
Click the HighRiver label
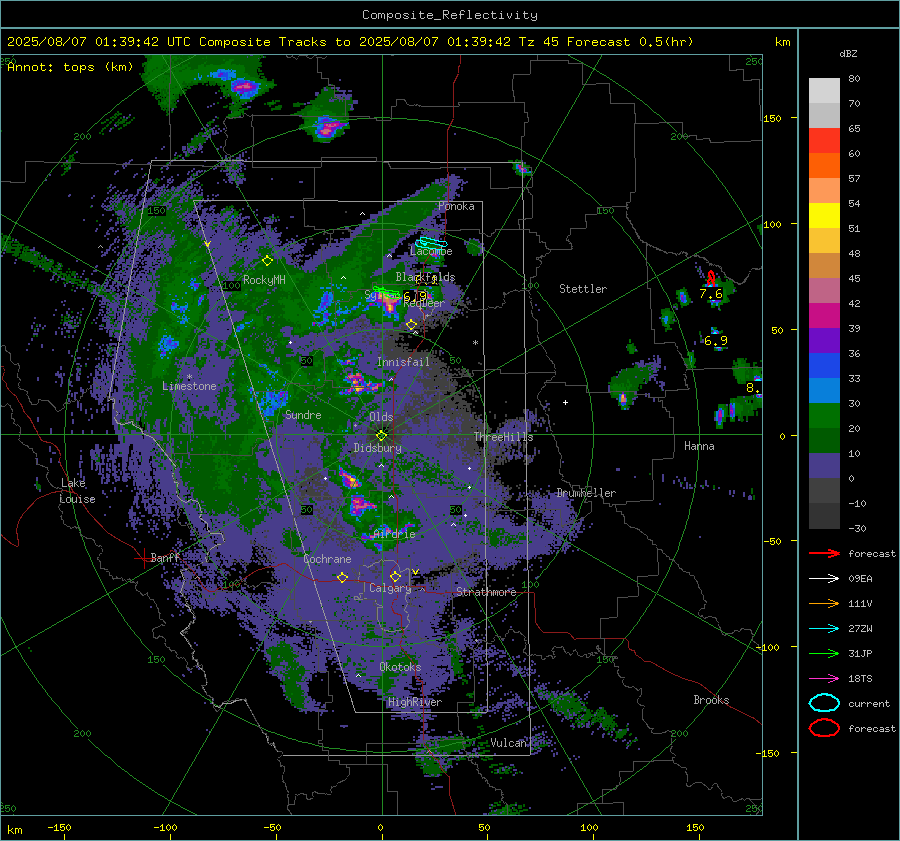coord(414,702)
